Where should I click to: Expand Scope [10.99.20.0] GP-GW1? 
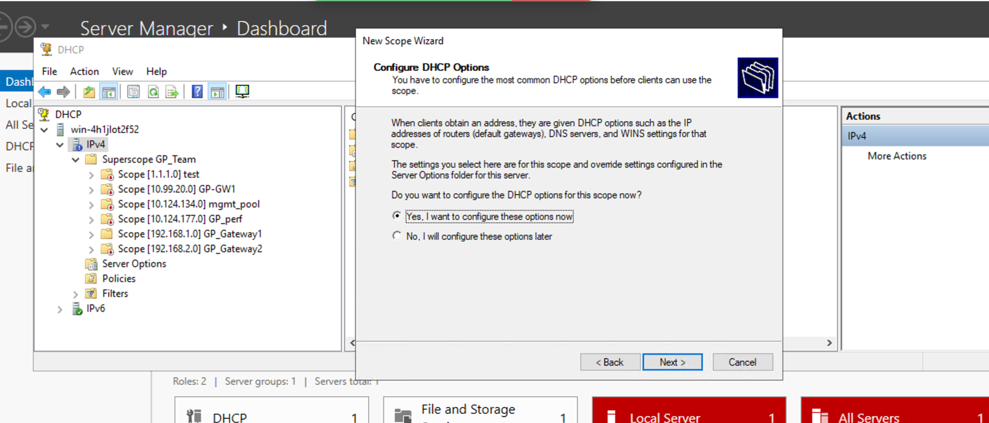pyautogui.click(x=91, y=189)
